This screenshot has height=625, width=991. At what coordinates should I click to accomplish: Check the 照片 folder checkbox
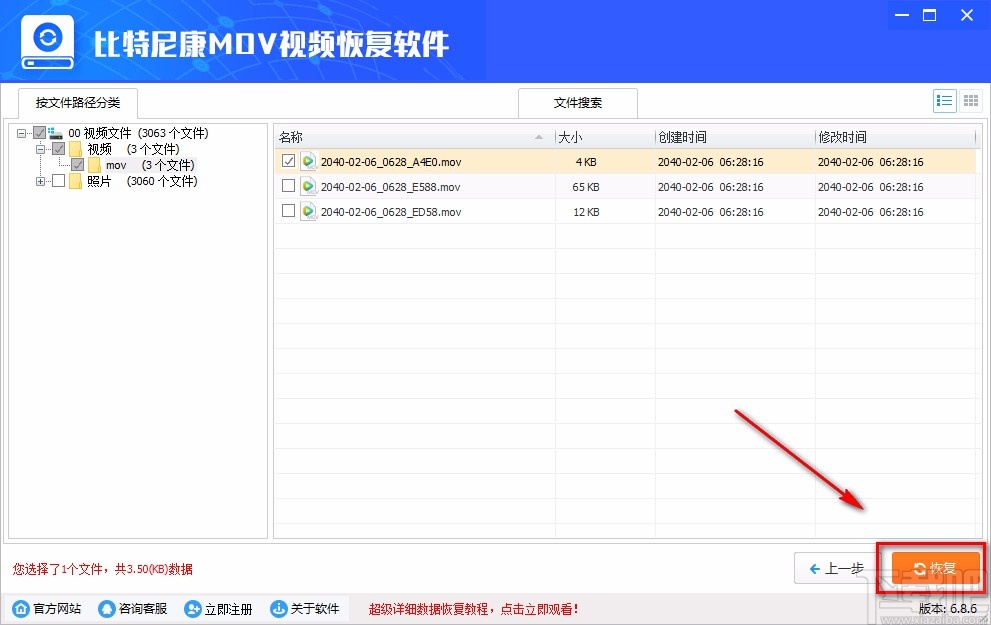point(57,181)
